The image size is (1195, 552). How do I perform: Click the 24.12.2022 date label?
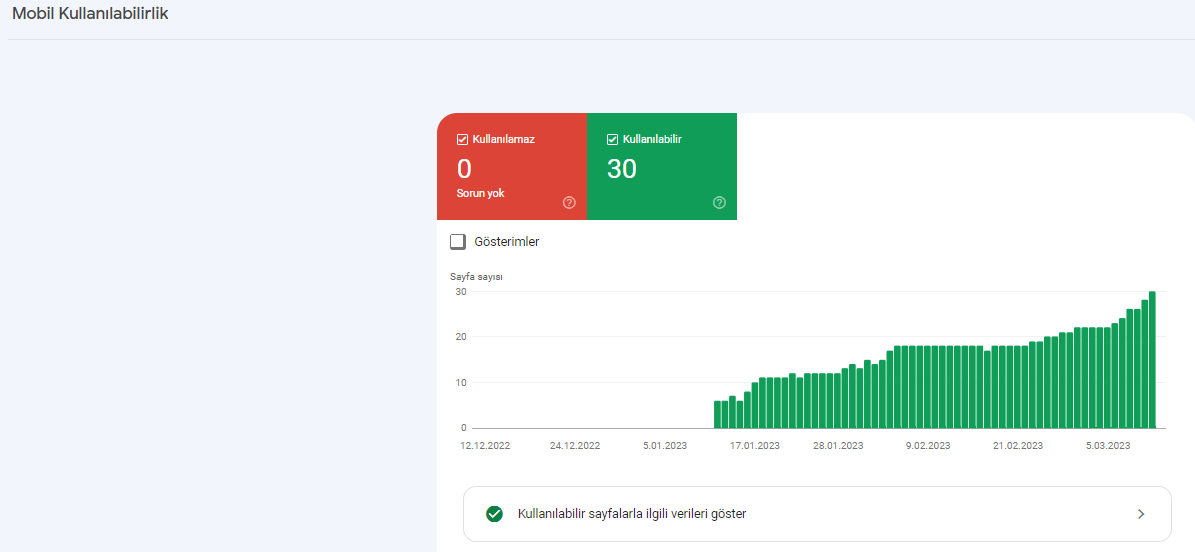575,446
